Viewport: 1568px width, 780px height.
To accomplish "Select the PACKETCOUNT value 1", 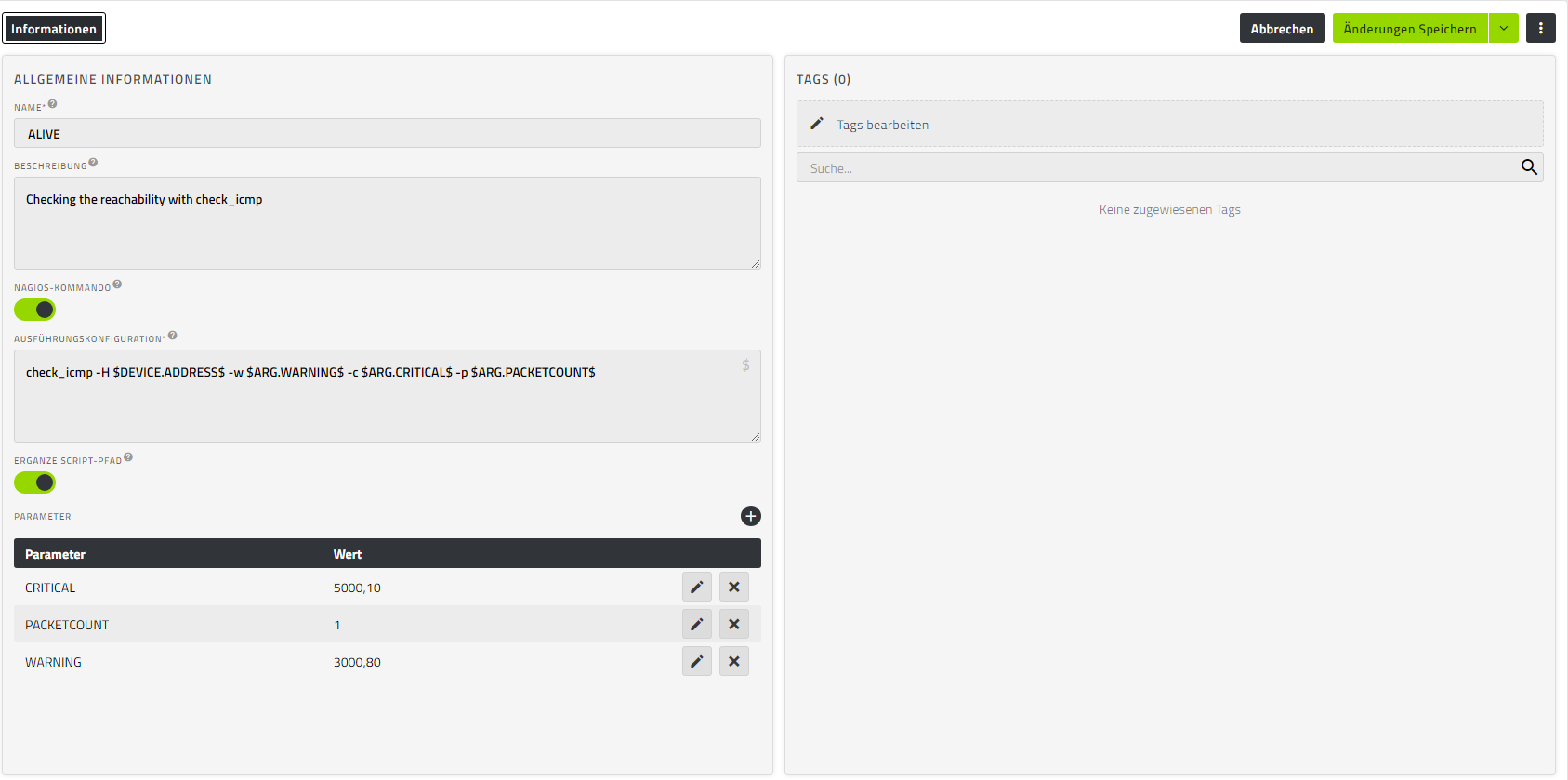I will (337, 625).
